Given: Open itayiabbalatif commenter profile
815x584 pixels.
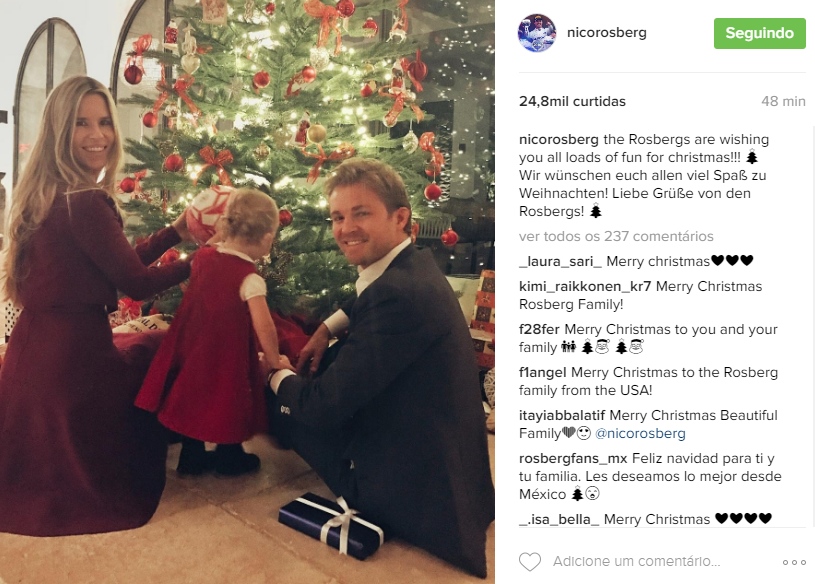Looking at the screenshot, I should click(x=562, y=416).
